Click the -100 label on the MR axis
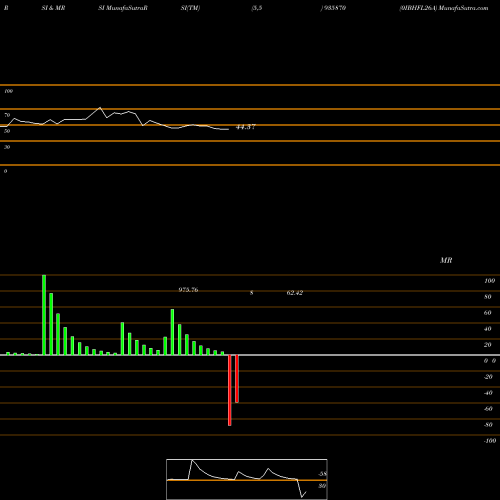Image resolution: width=500 pixels, height=500 pixels. [x=490, y=441]
